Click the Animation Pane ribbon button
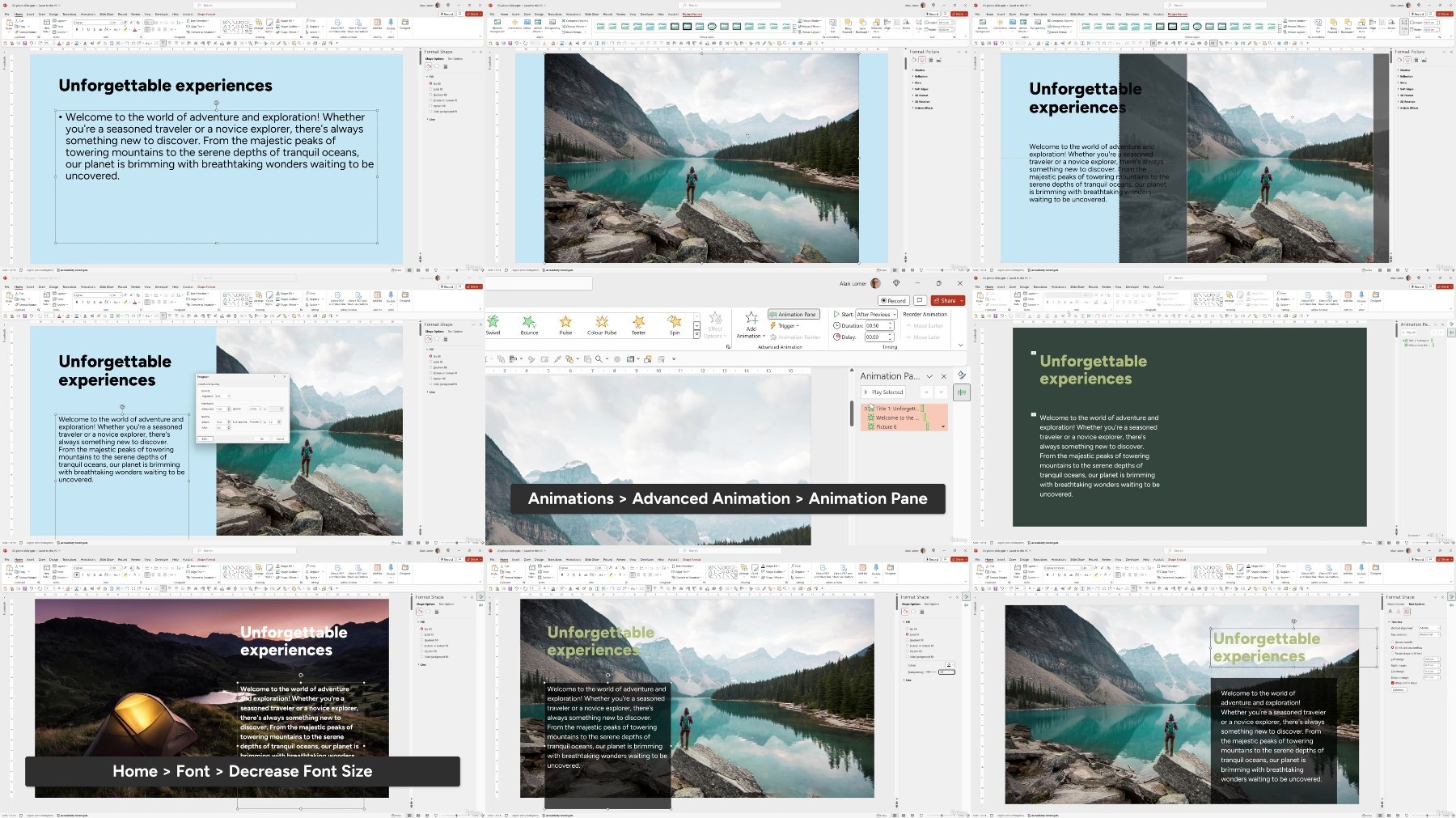Screen dimensions: 1456x818 coord(793,314)
